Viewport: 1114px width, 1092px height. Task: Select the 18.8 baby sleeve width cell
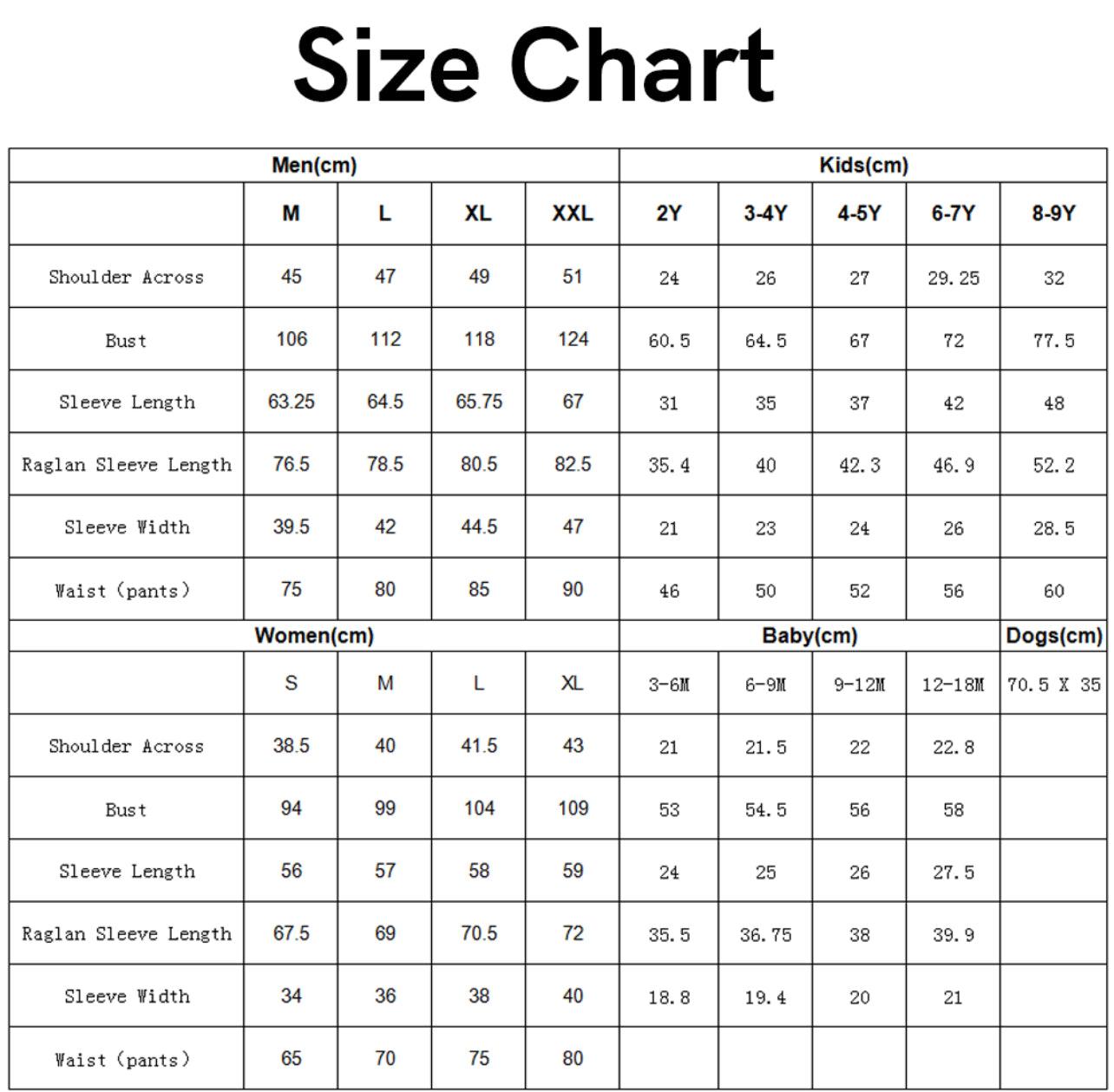[x=669, y=997]
